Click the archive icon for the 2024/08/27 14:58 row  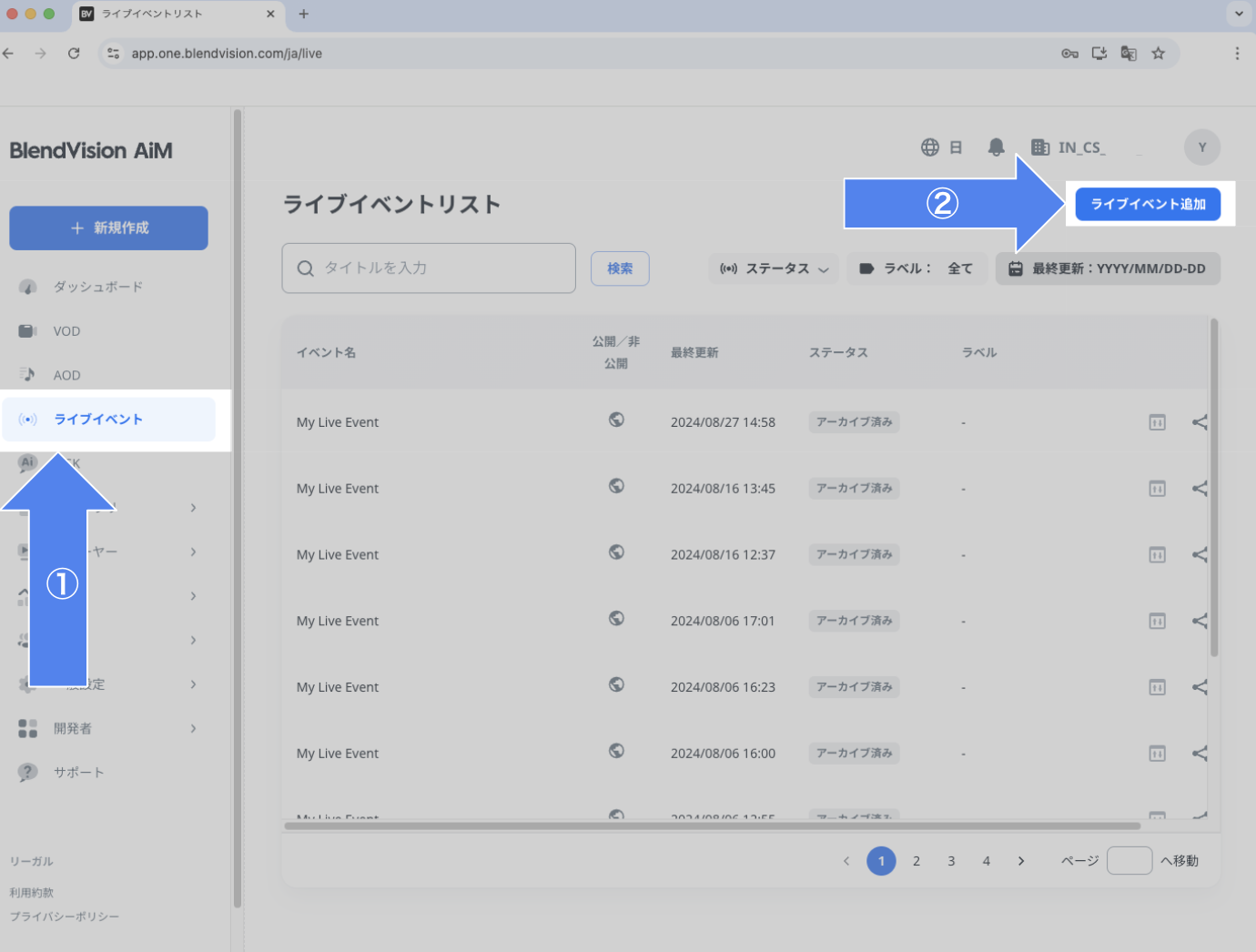(x=1157, y=422)
